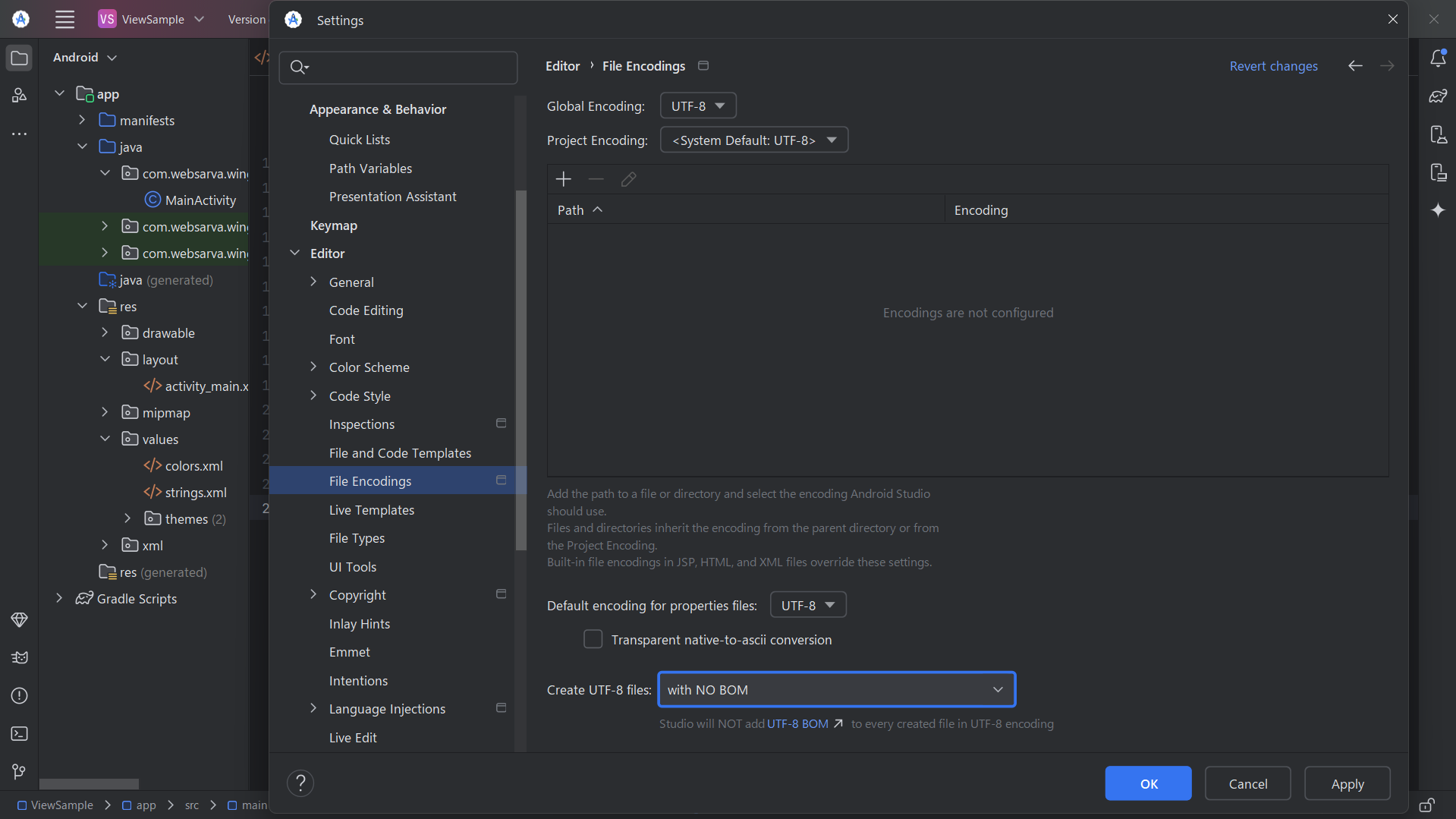Open the Notifications bell
This screenshot has height=819, width=1456.
pyautogui.click(x=1439, y=58)
